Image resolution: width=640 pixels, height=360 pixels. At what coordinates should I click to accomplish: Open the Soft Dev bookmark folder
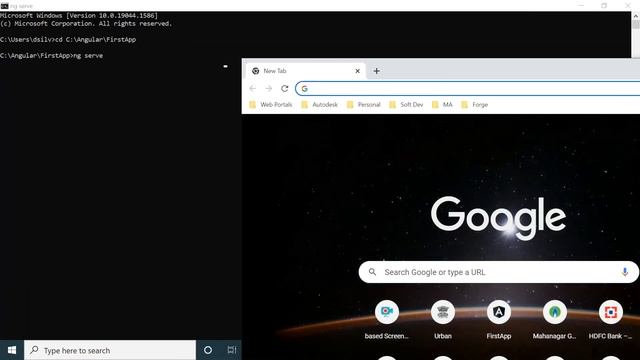(406, 105)
